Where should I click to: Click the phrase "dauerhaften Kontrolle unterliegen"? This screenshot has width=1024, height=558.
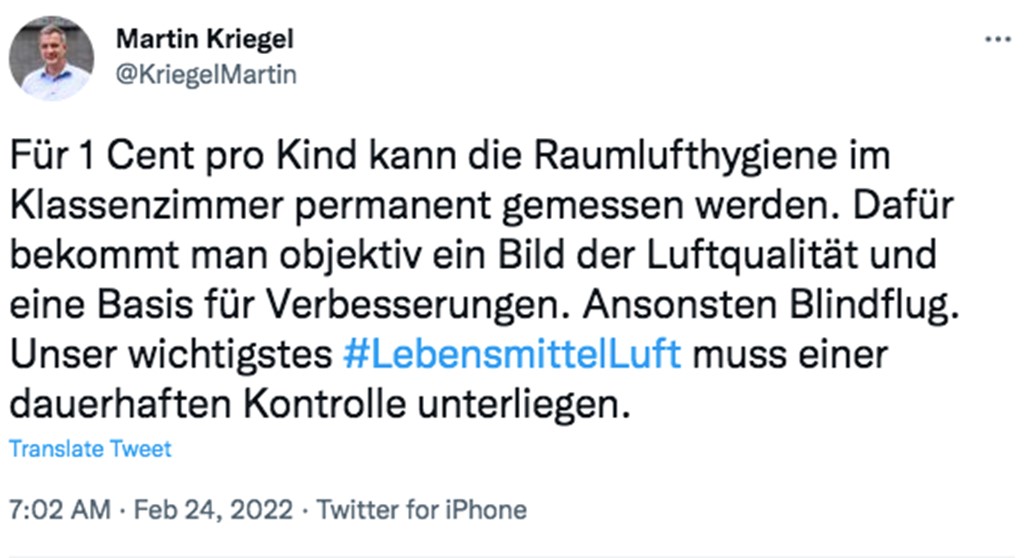tap(320, 405)
